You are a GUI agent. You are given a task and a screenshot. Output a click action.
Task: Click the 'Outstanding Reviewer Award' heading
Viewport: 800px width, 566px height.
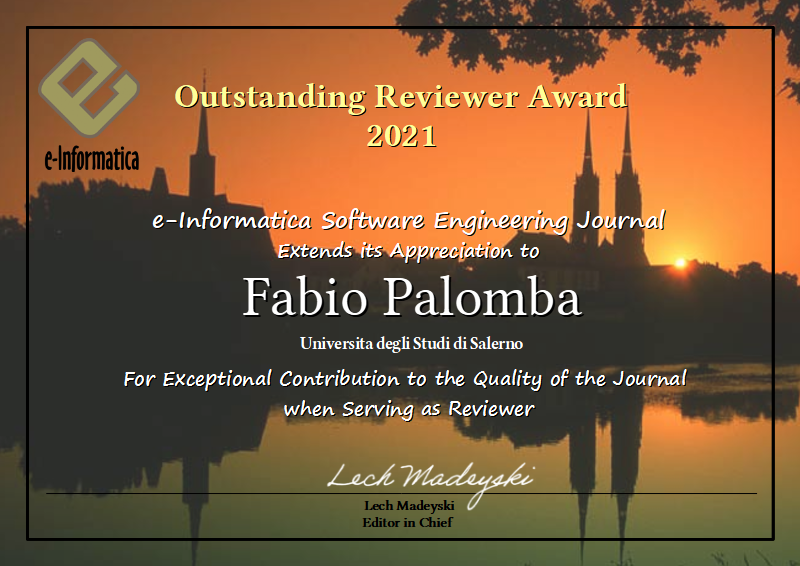click(401, 96)
